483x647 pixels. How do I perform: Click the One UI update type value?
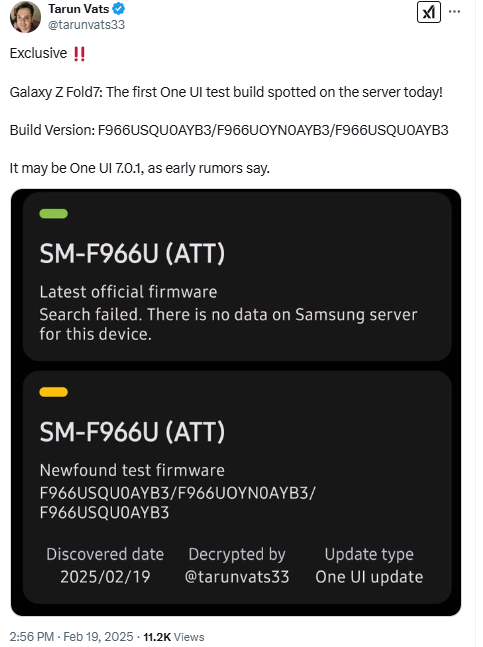click(369, 577)
